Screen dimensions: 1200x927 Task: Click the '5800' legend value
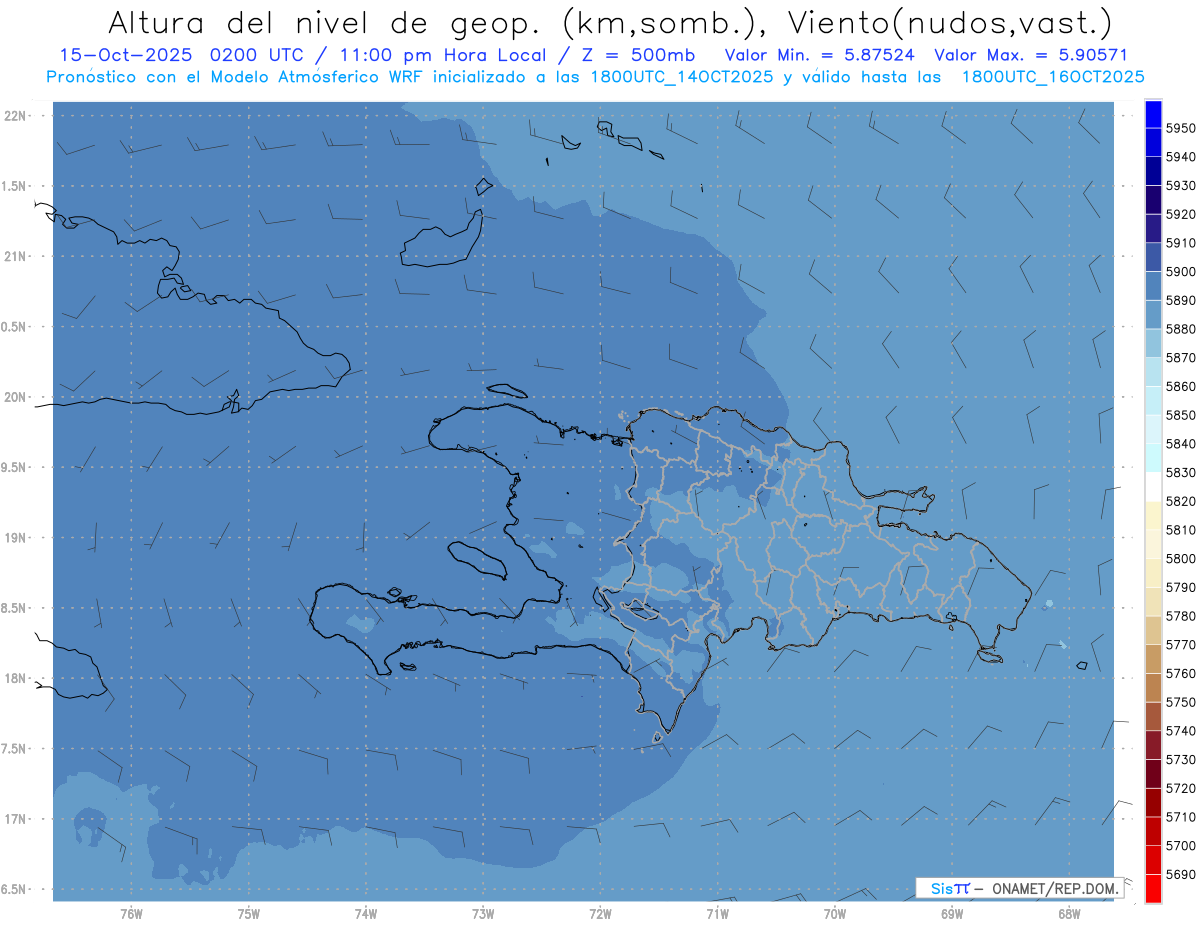(1181, 559)
